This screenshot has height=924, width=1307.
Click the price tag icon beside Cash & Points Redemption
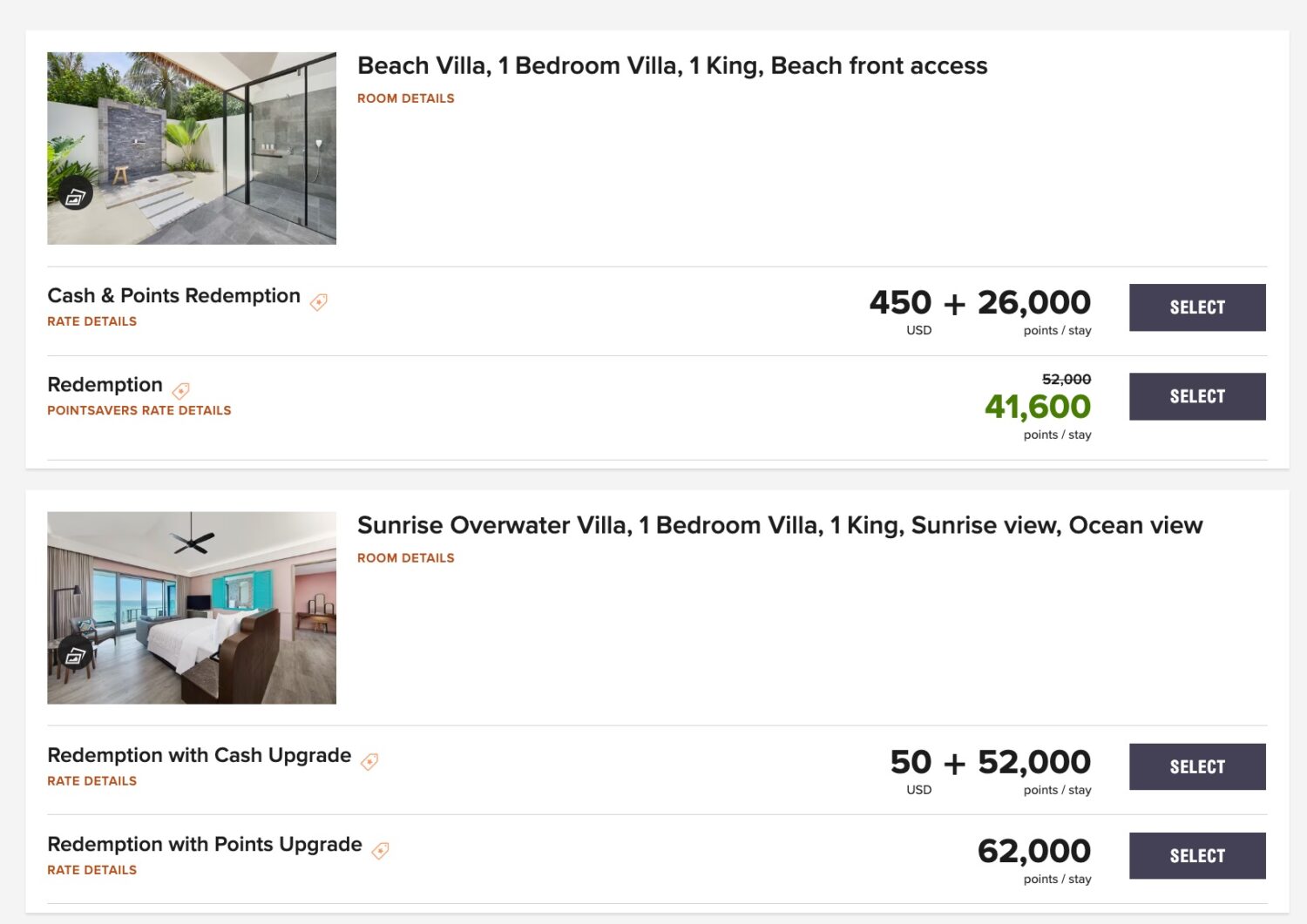(x=318, y=301)
